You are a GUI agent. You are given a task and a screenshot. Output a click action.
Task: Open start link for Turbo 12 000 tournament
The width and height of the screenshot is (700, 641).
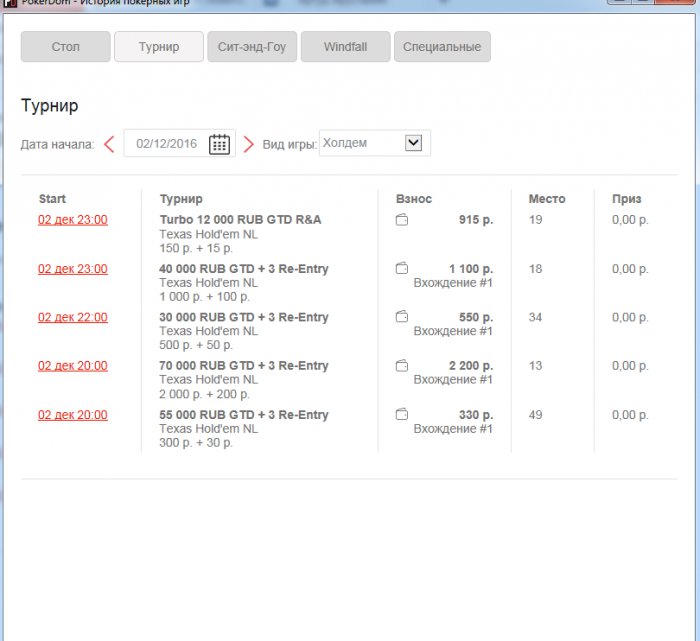(x=73, y=220)
